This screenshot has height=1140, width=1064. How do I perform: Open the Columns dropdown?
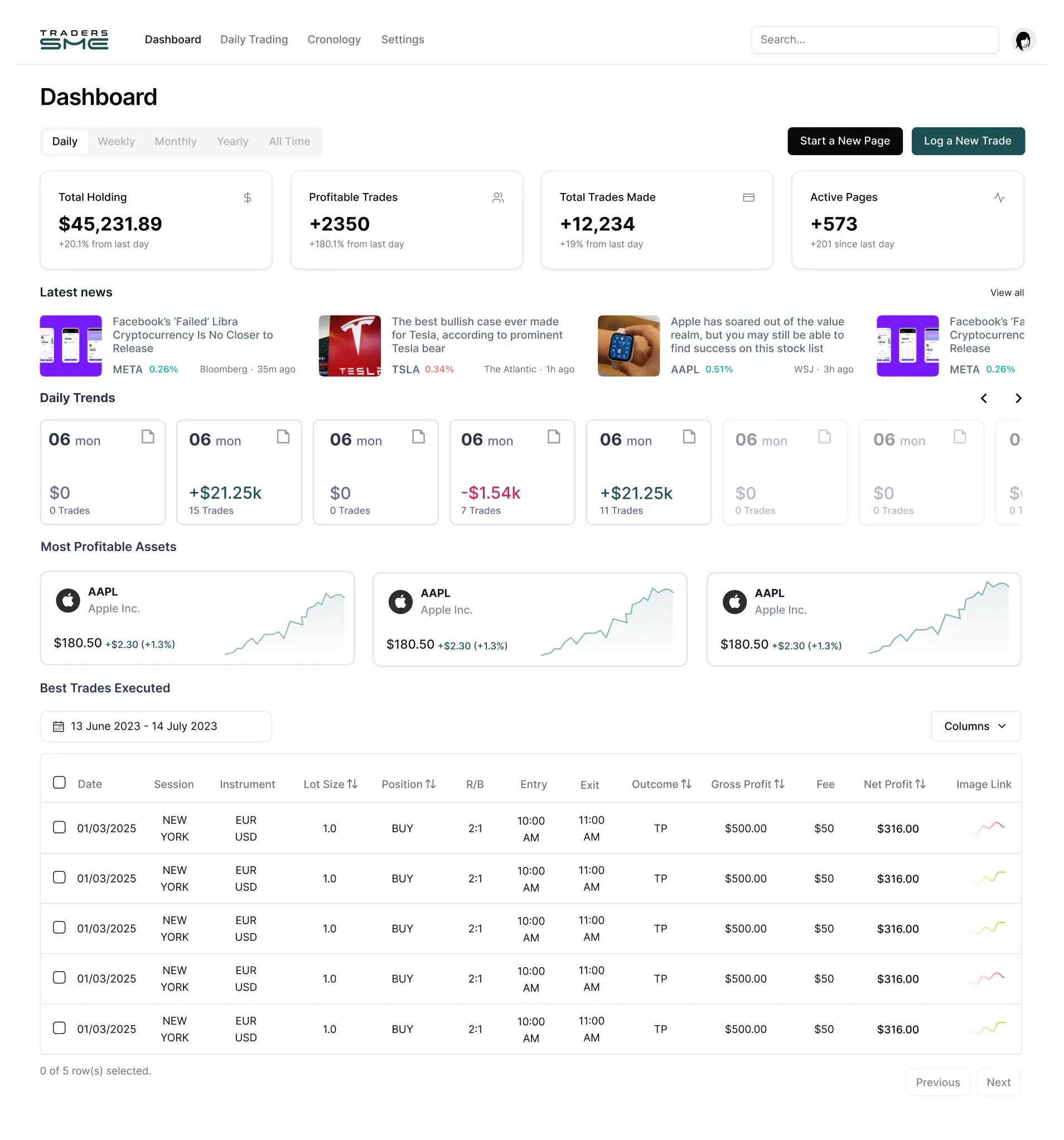point(975,726)
